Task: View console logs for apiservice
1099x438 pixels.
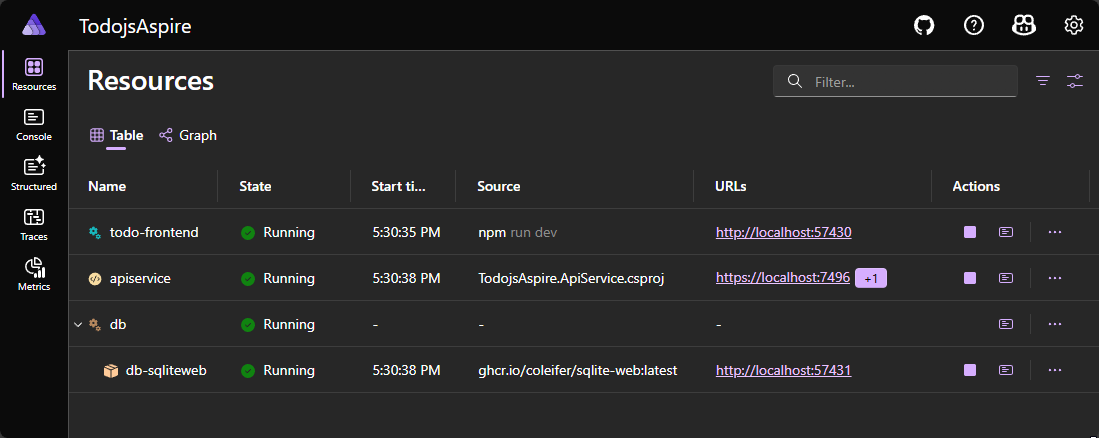Action: tap(1006, 278)
